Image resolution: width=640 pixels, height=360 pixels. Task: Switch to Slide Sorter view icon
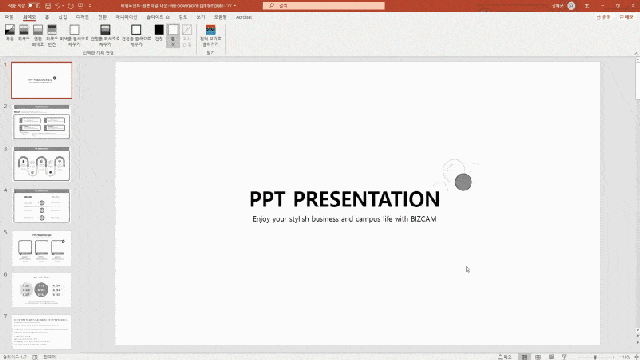click(x=538, y=357)
